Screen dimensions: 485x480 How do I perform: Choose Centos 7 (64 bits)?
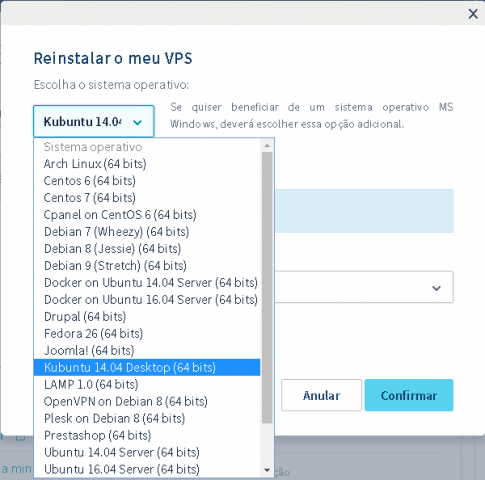pyautogui.click(x=147, y=198)
